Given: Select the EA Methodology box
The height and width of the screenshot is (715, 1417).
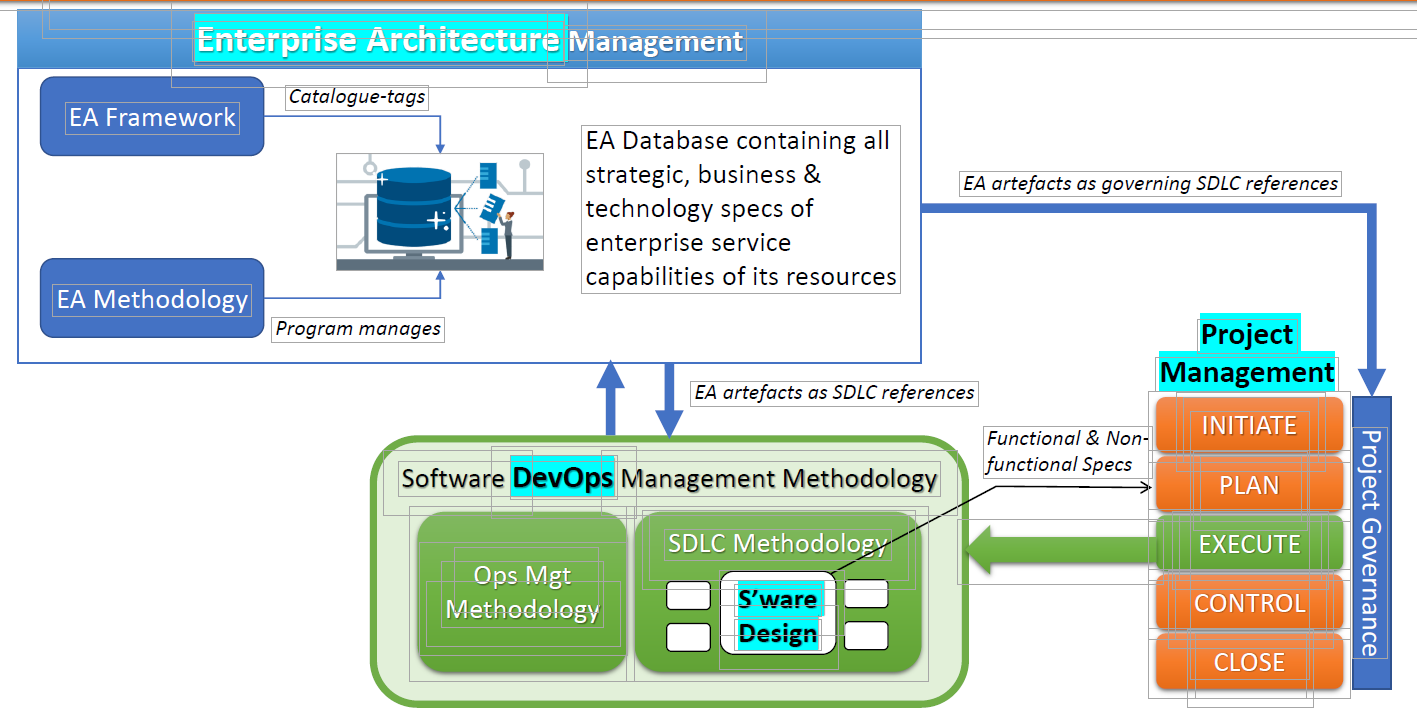Looking at the screenshot, I should click(152, 299).
